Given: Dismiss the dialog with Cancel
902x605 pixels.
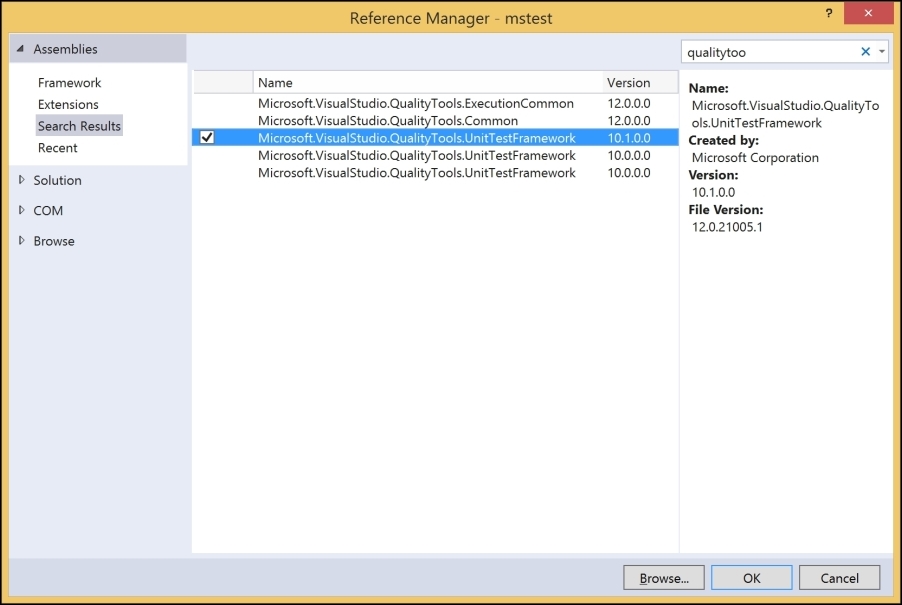Looking at the screenshot, I should click(x=838, y=577).
